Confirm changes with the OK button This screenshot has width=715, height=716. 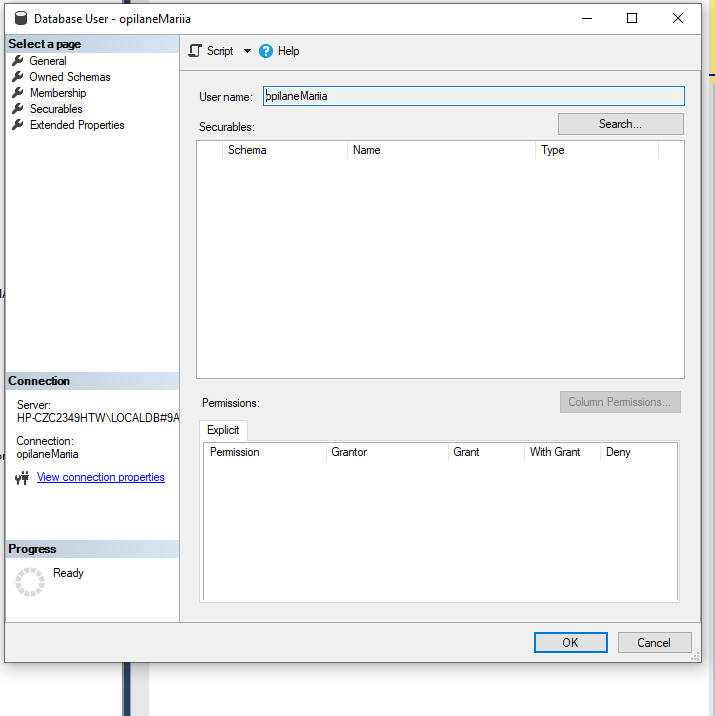[x=570, y=643]
